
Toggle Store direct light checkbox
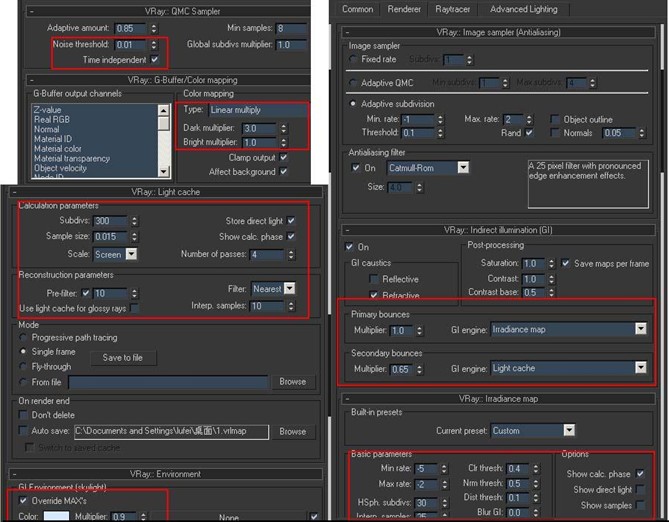[x=291, y=221]
